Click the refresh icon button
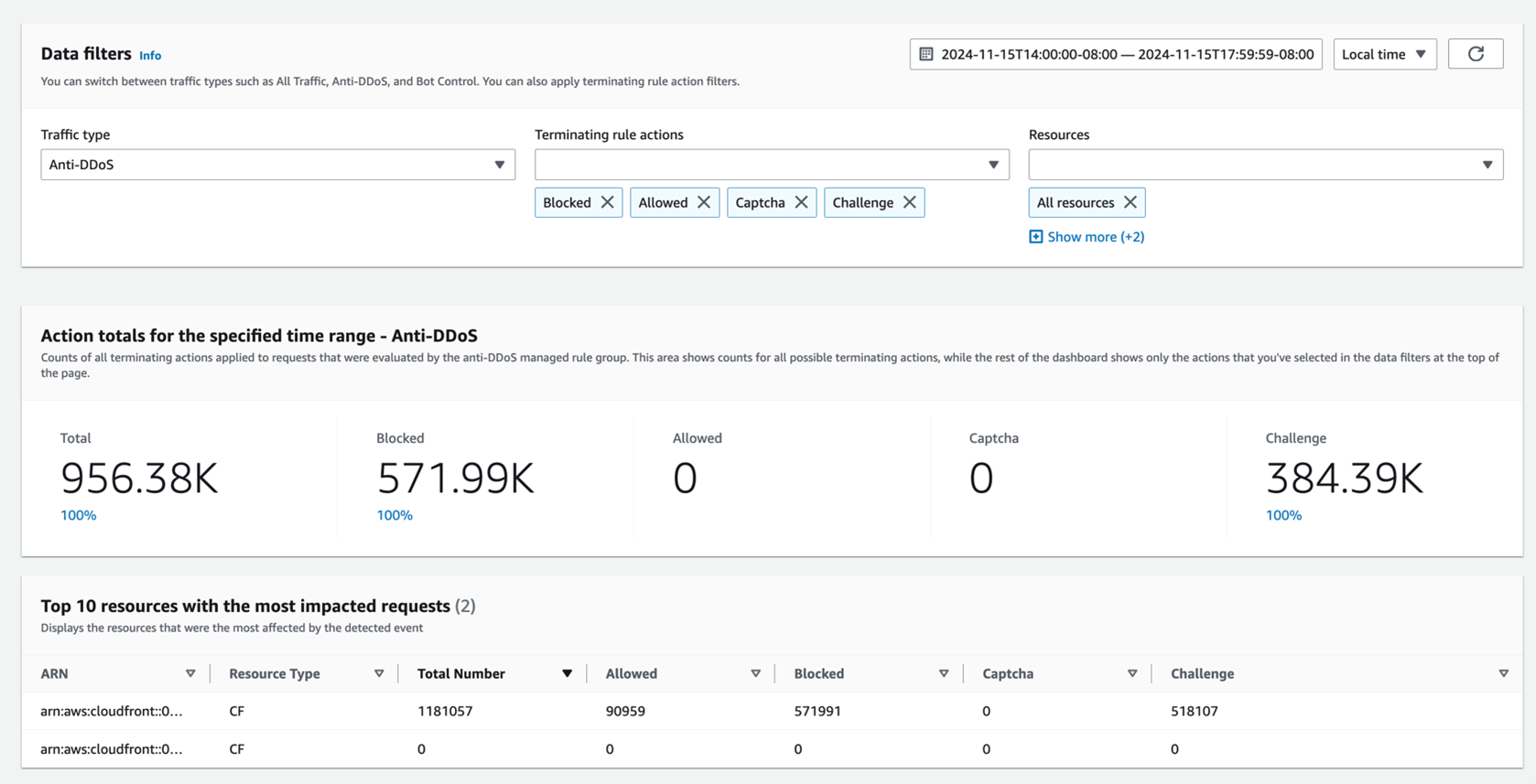Screen dimensions: 1536x784 click(1476, 54)
